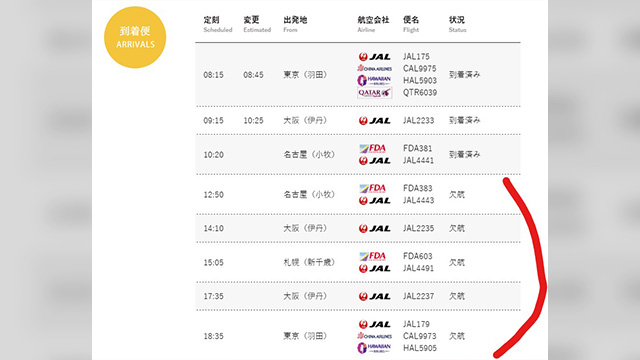
Task: Click the 出発地 From column header
Action: [295, 24]
